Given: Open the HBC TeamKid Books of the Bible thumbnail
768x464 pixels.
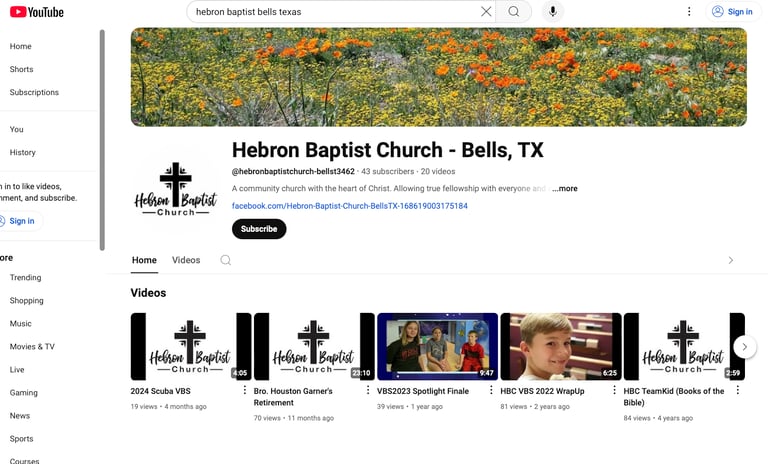Looking at the screenshot, I should coord(684,346).
